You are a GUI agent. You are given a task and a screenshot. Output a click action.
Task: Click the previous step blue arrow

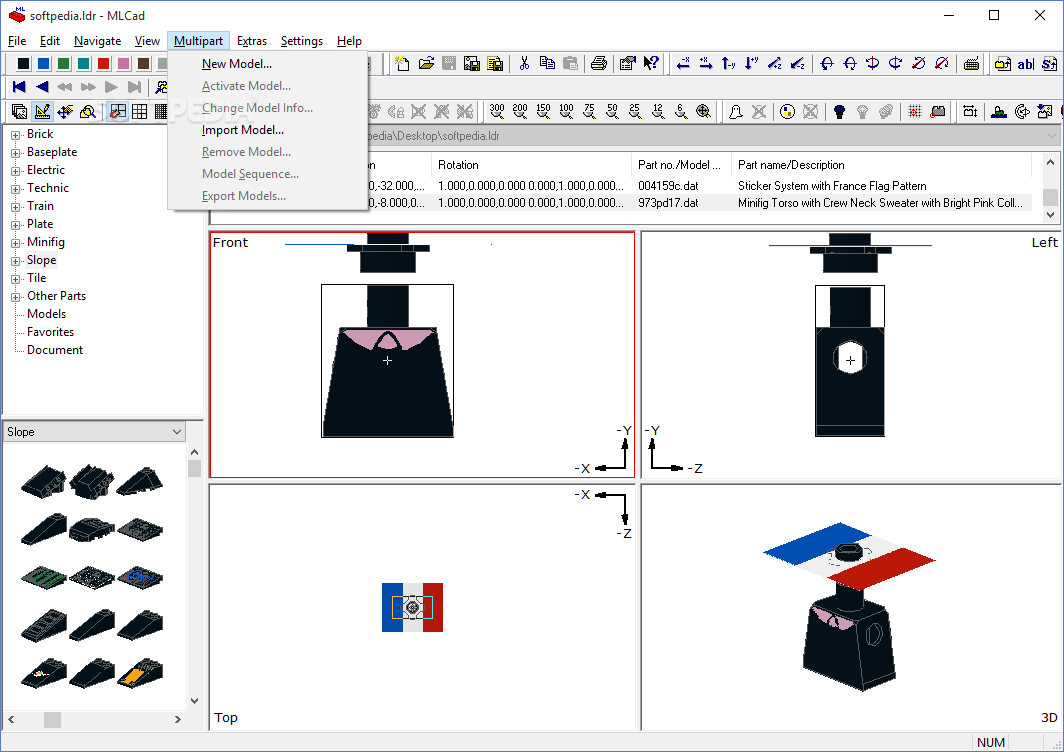42,87
